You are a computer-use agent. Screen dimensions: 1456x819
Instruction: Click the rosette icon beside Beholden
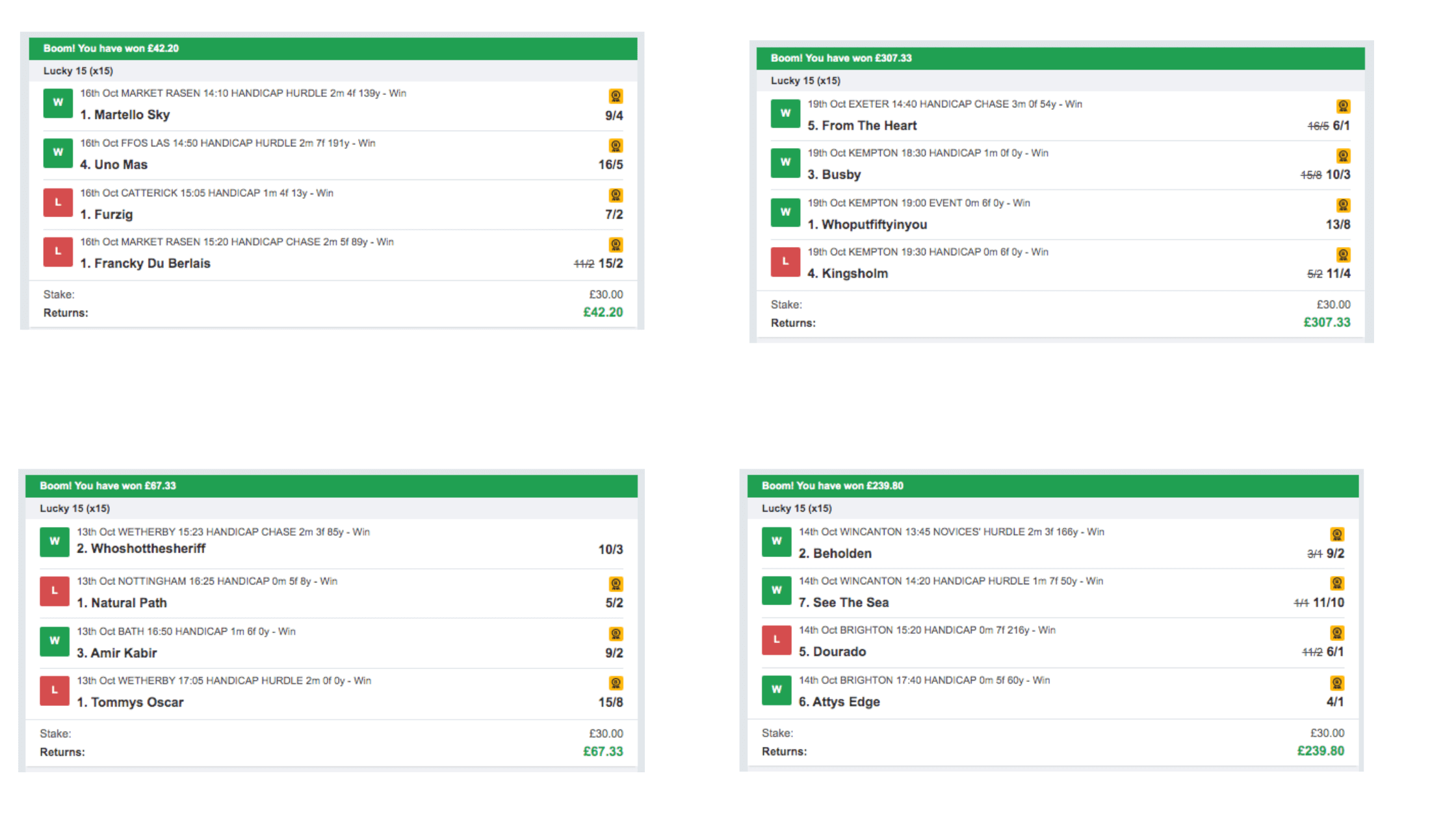pyautogui.click(x=1336, y=534)
